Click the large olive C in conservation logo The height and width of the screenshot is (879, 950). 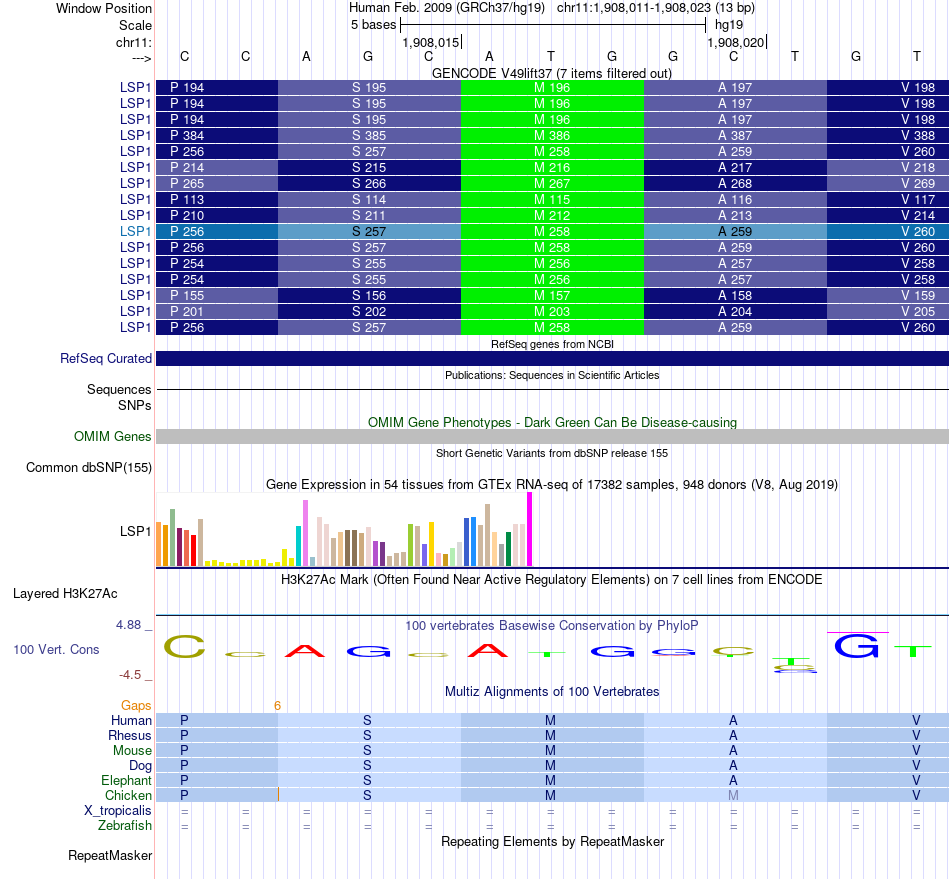pos(185,647)
